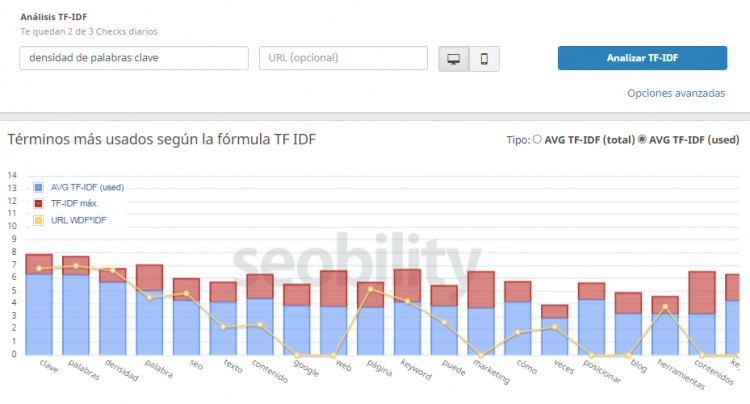Click the 'contenidos' bar in chart

pyautogui.click(x=702, y=313)
